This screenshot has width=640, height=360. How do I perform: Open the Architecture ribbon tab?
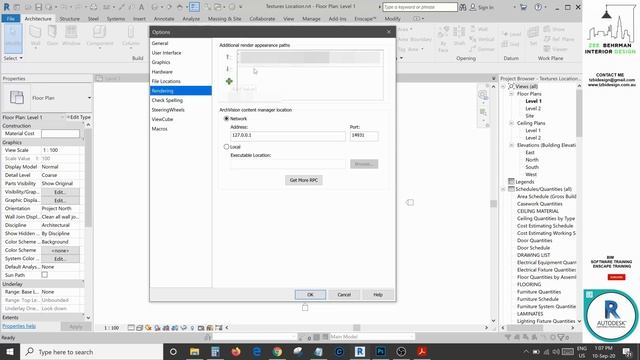38,19
